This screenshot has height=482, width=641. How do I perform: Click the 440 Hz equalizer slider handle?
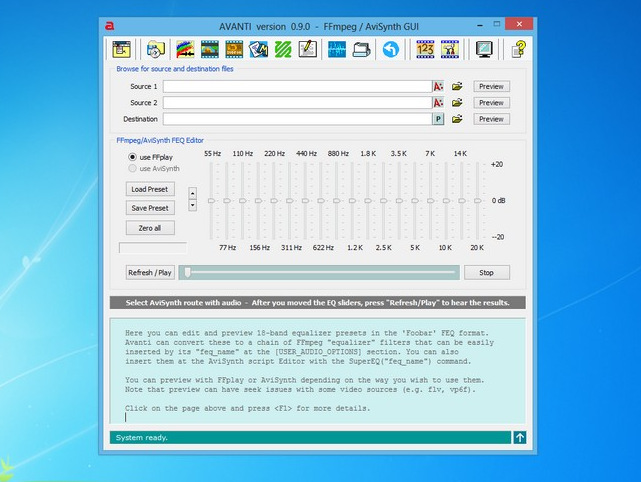[305, 201]
